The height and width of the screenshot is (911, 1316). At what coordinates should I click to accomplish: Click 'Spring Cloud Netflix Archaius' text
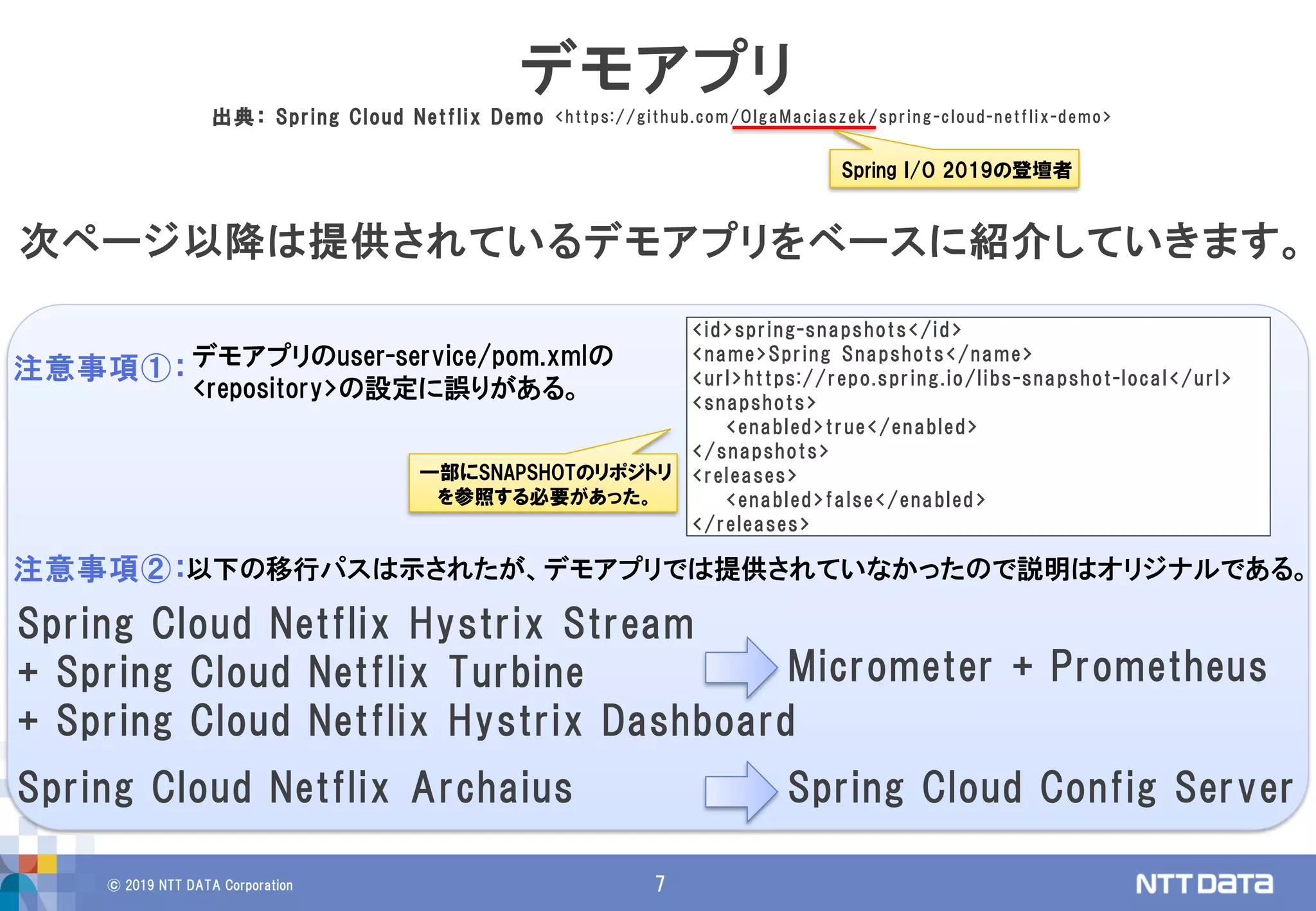pos(295,788)
